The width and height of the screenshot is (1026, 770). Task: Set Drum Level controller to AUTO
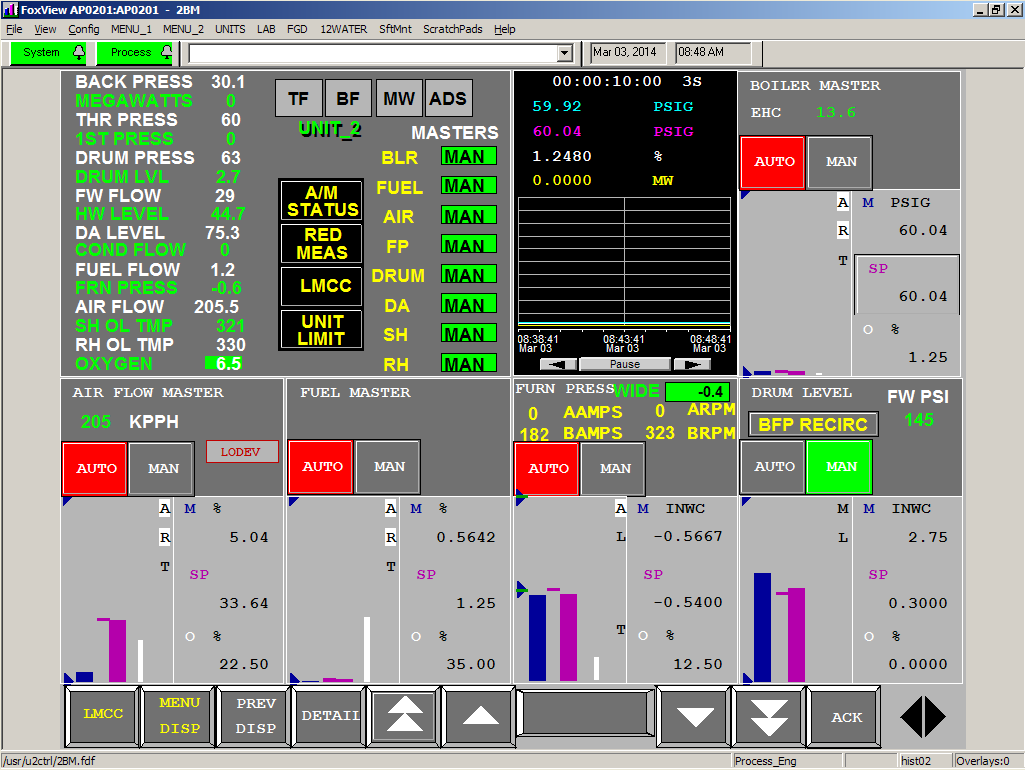point(774,467)
